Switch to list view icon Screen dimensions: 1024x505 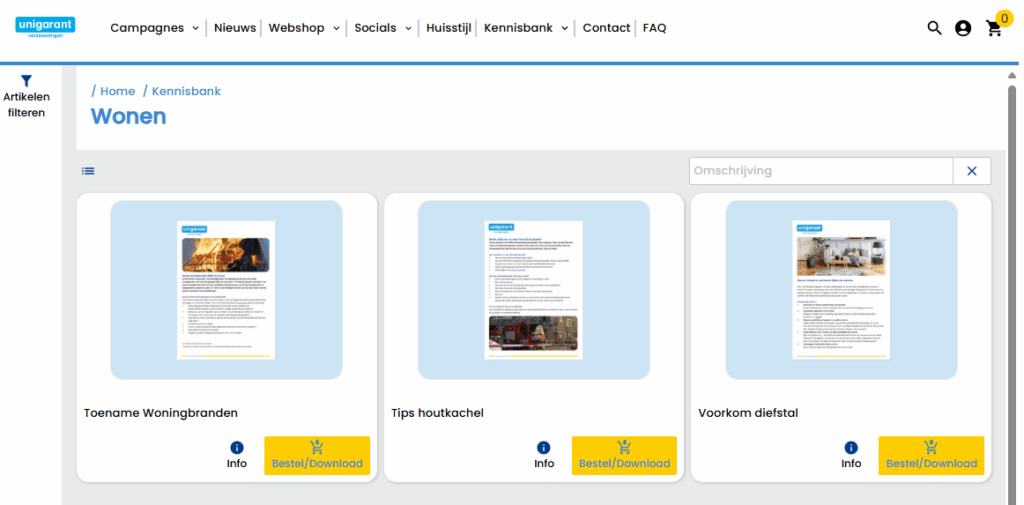[x=88, y=171]
